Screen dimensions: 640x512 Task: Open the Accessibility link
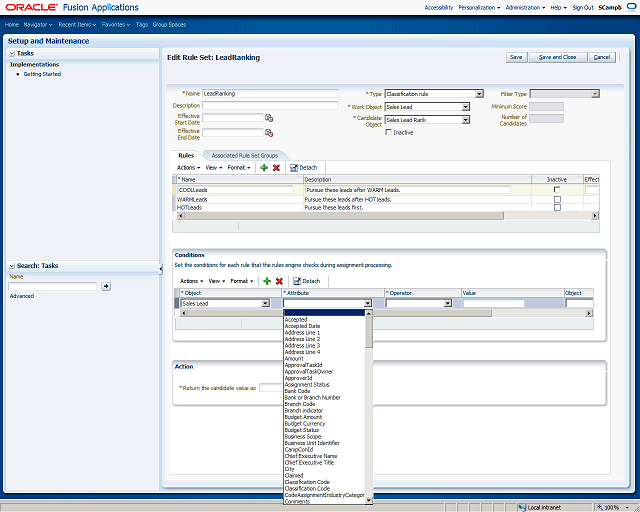pos(439,7)
